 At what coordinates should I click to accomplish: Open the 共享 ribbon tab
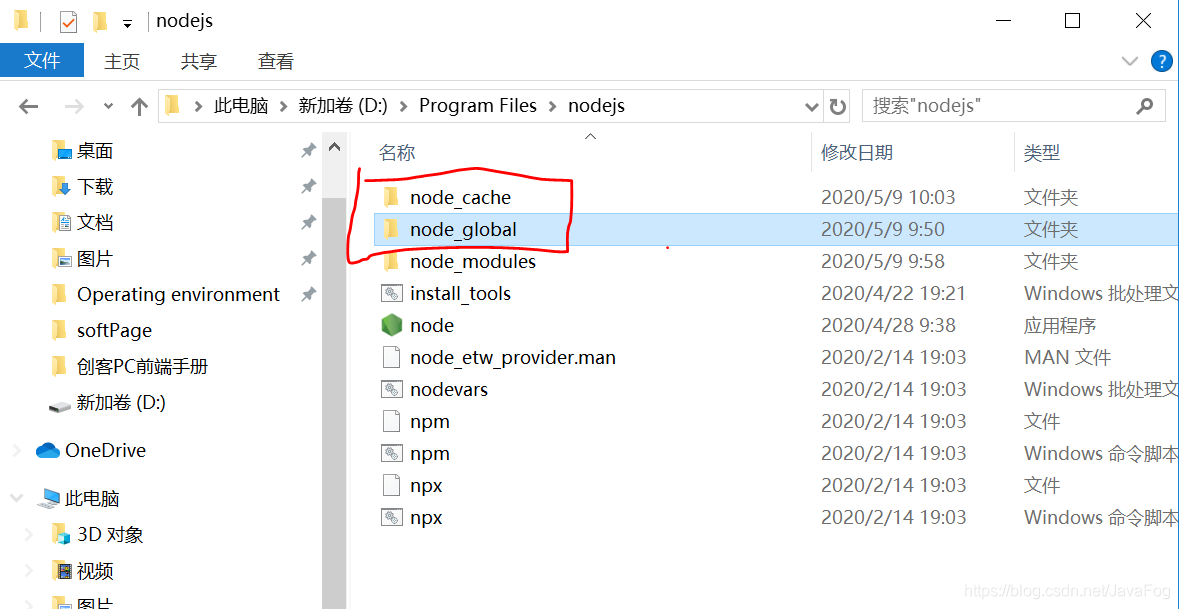(x=199, y=62)
